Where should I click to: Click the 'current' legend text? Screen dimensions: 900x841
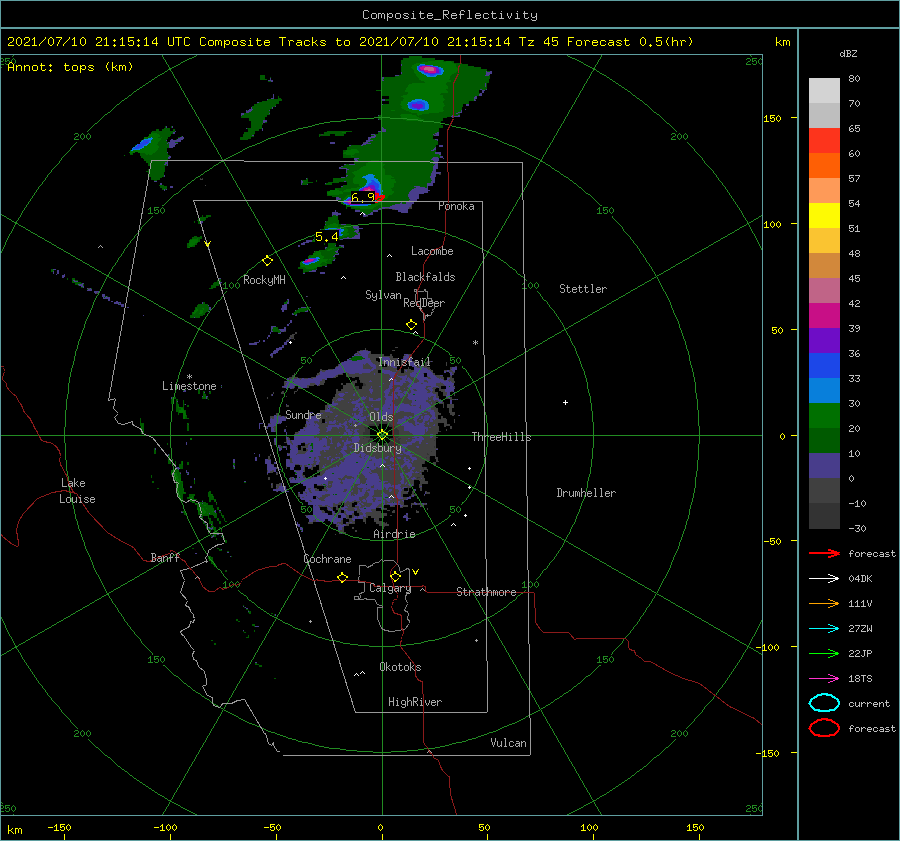pos(869,704)
